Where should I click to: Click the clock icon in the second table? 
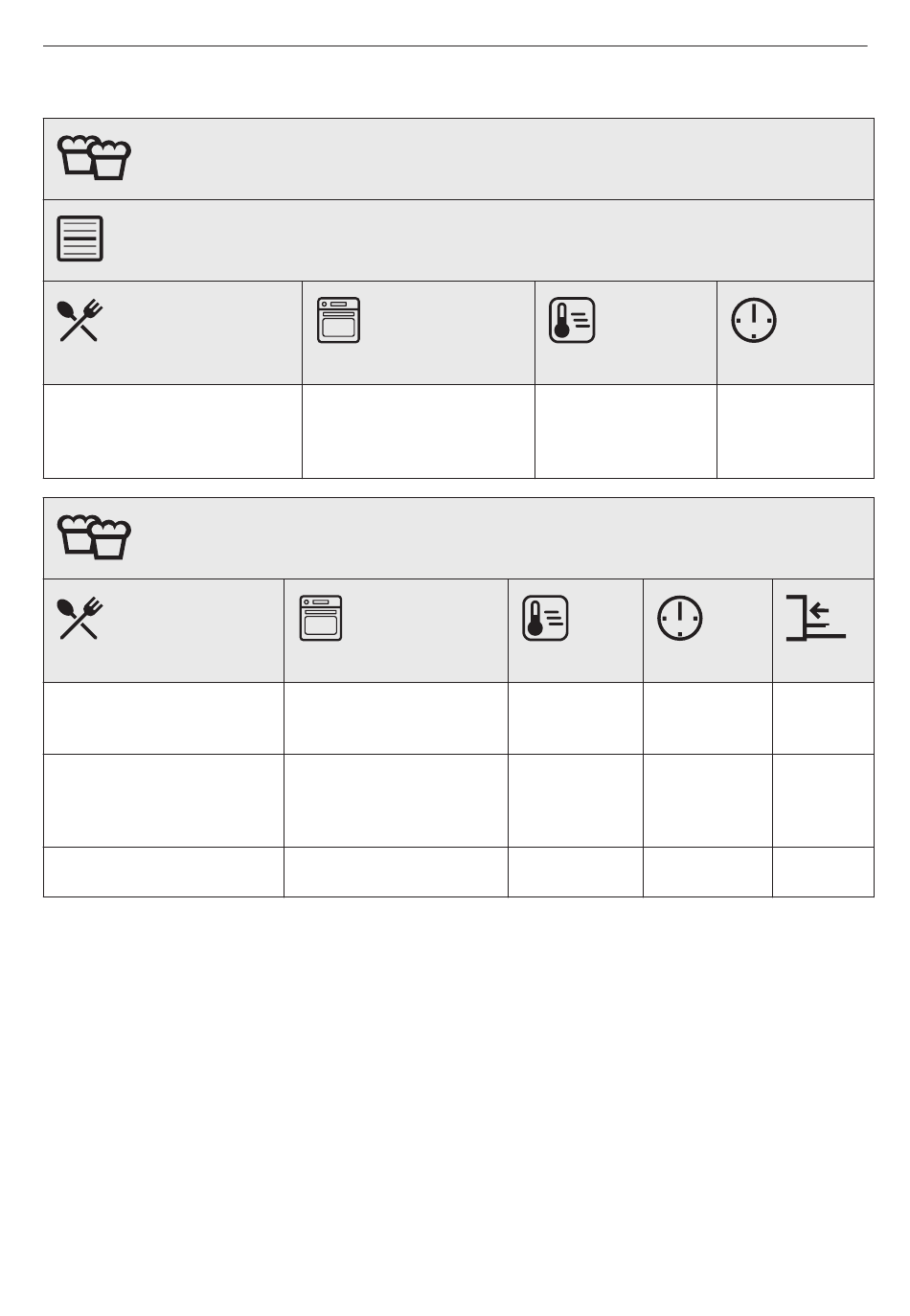click(x=679, y=618)
